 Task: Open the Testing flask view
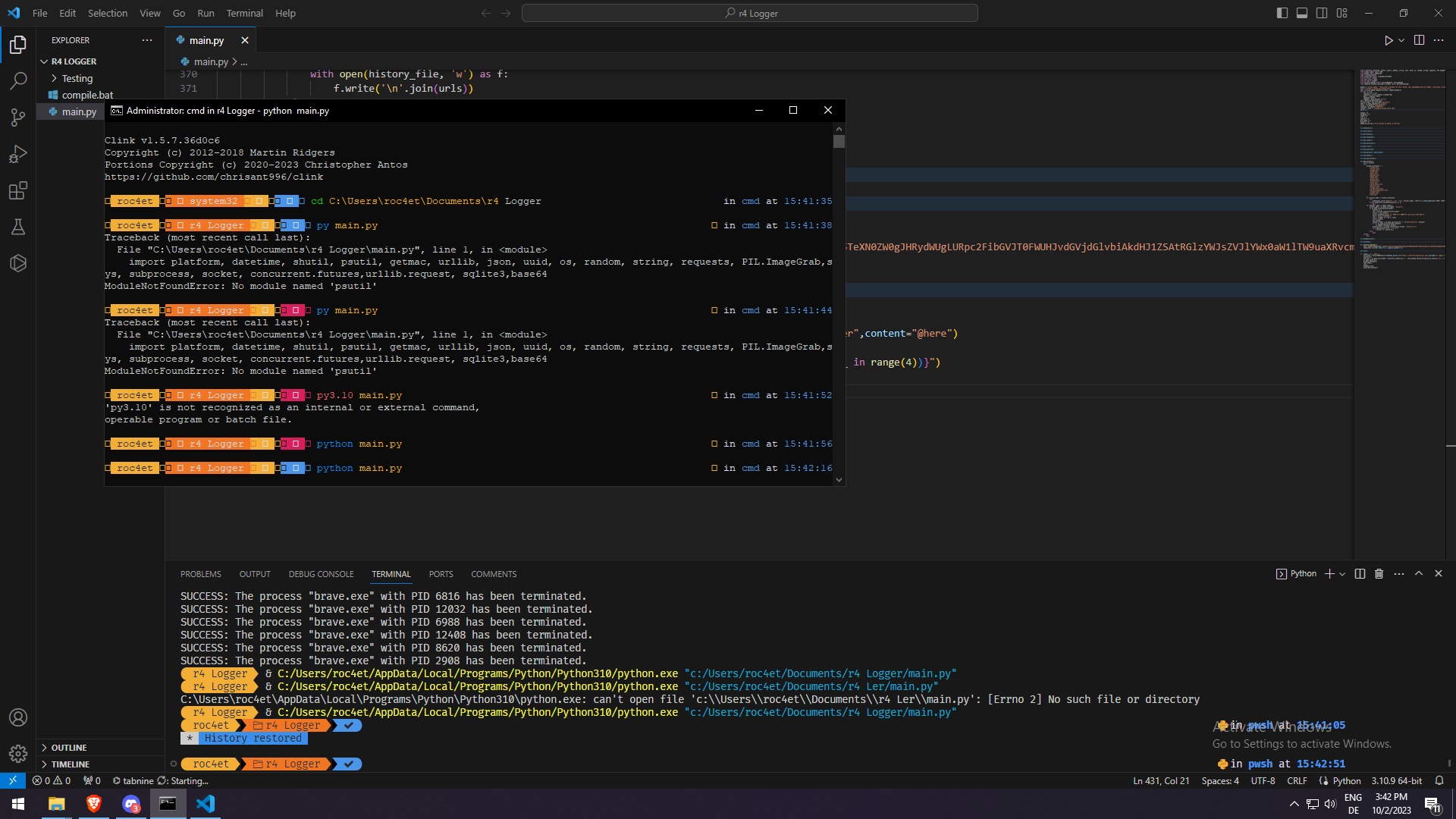(18, 227)
